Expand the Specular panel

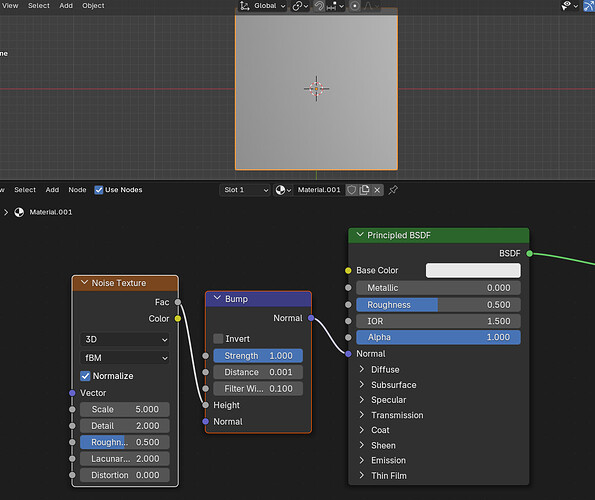pyautogui.click(x=362, y=400)
